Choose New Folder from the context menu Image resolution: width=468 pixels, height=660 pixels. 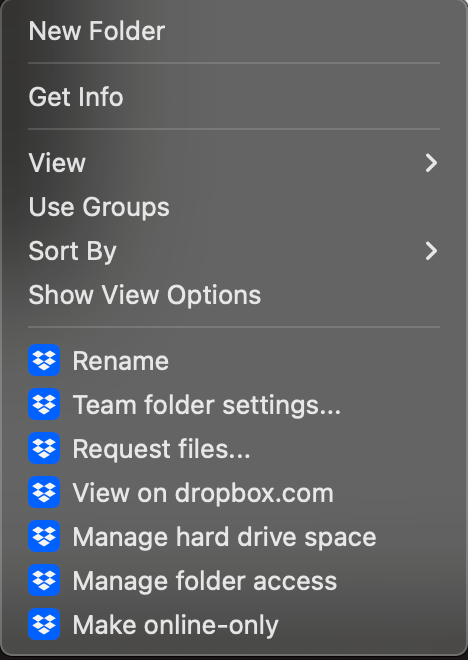(x=234, y=31)
